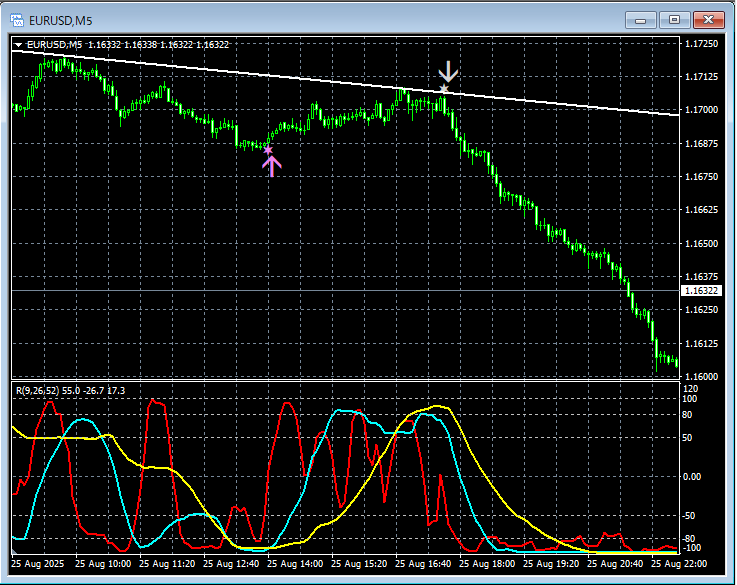737x585 pixels.
Task: Select the pink star marker on chart
Action: (x=267, y=150)
